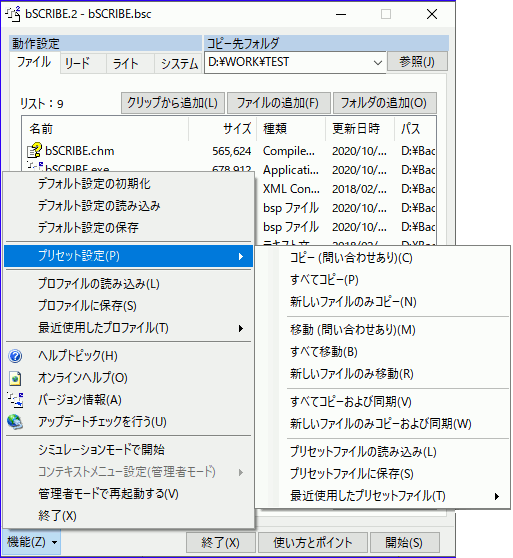Click クリップから追加(L) button
The width and height of the screenshot is (513, 558).
click(x=173, y=103)
